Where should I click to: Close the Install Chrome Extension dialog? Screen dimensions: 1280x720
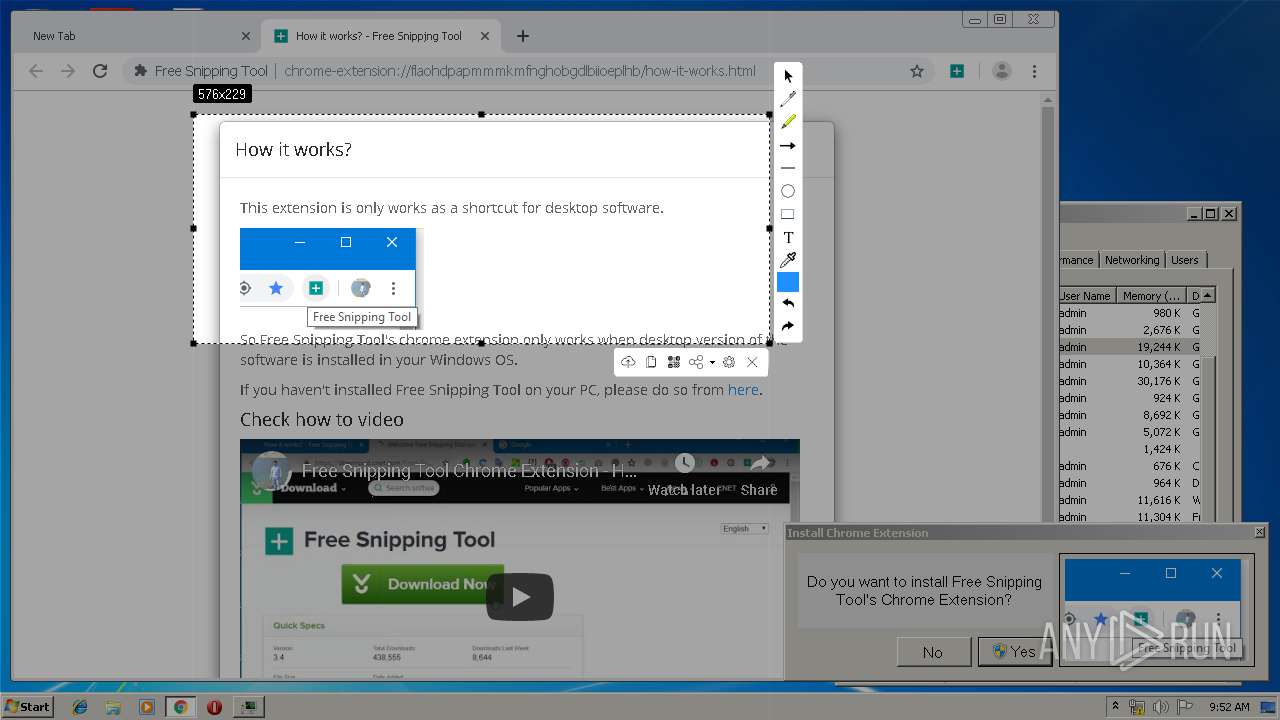click(1260, 533)
